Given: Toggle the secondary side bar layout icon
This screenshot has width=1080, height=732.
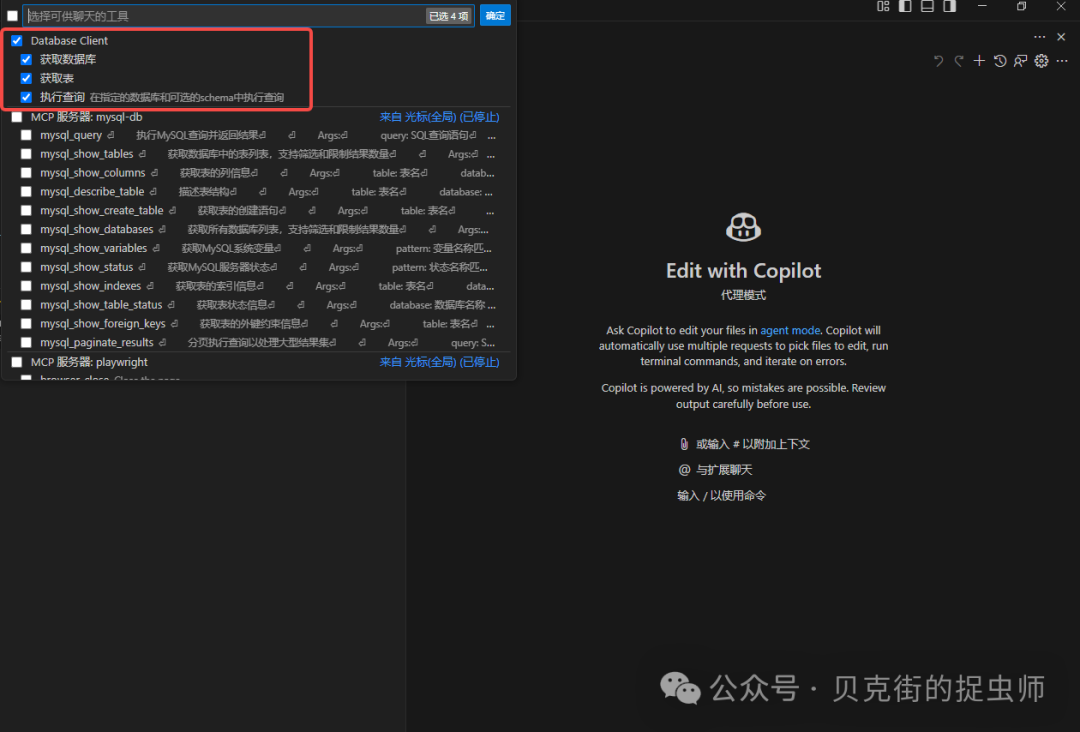Looking at the screenshot, I should (x=949, y=7).
